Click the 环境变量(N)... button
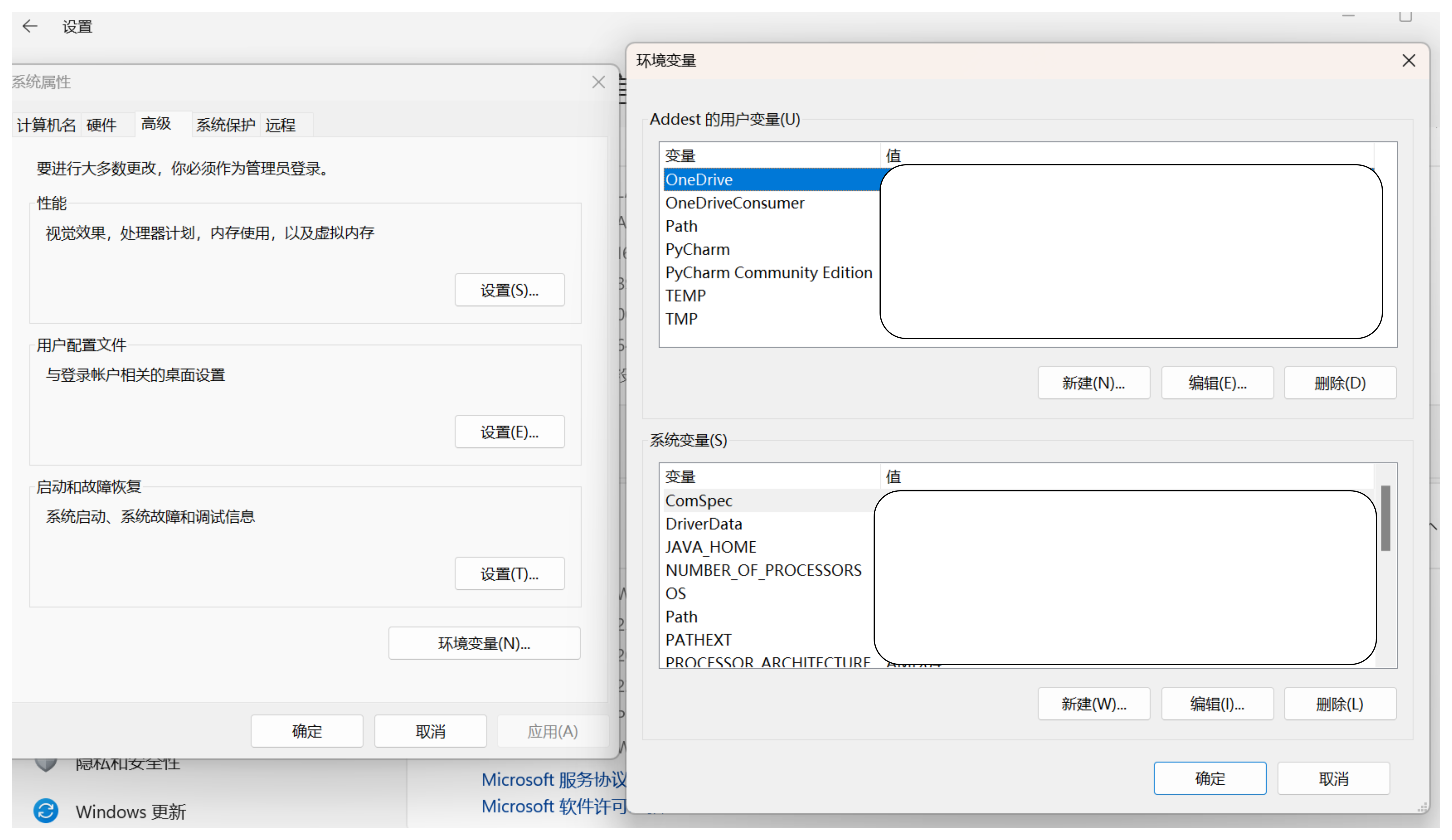The height and width of the screenshot is (840, 1452). tap(484, 643)
